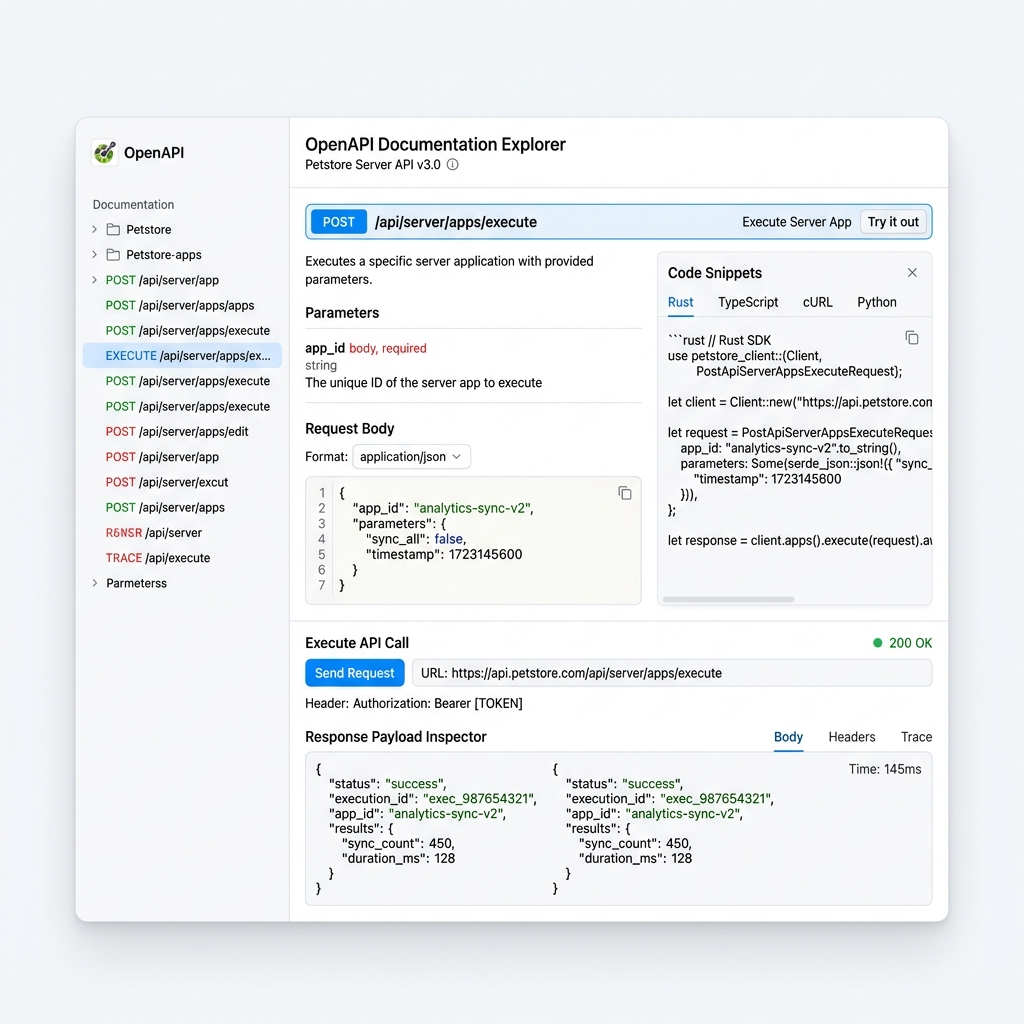
Task: Open POST /api/server/apps/apps endpoint
Action: pyautogui.click(x=180, y=305)
